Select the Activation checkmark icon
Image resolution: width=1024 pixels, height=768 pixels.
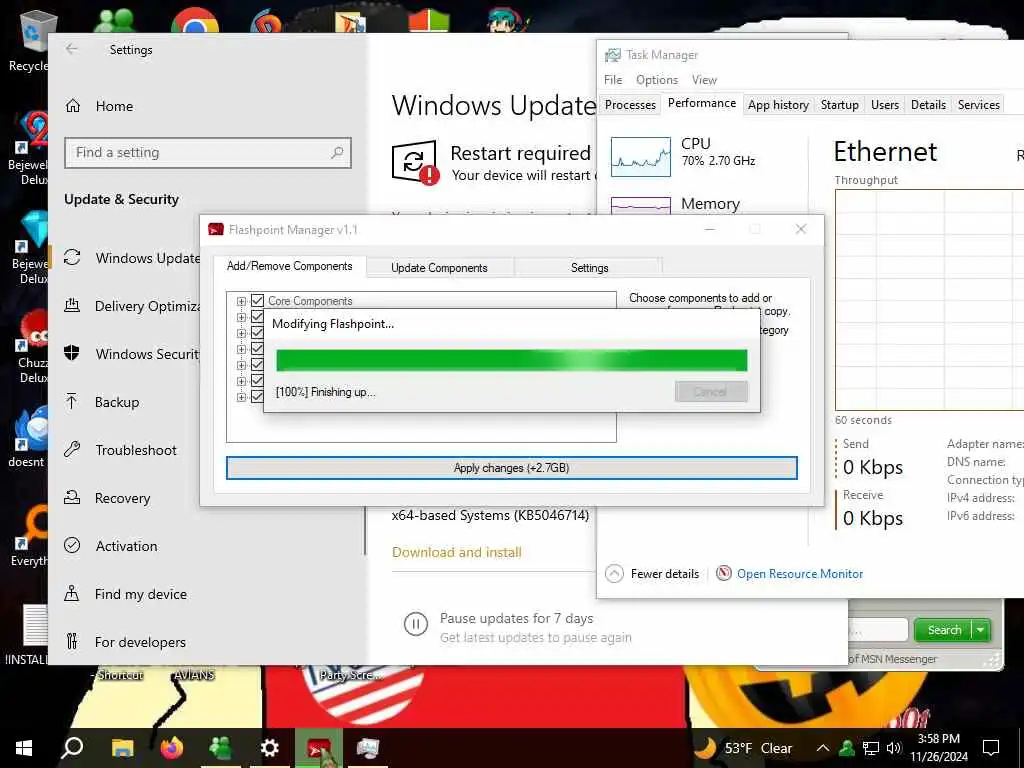click(x=72, y=545)
